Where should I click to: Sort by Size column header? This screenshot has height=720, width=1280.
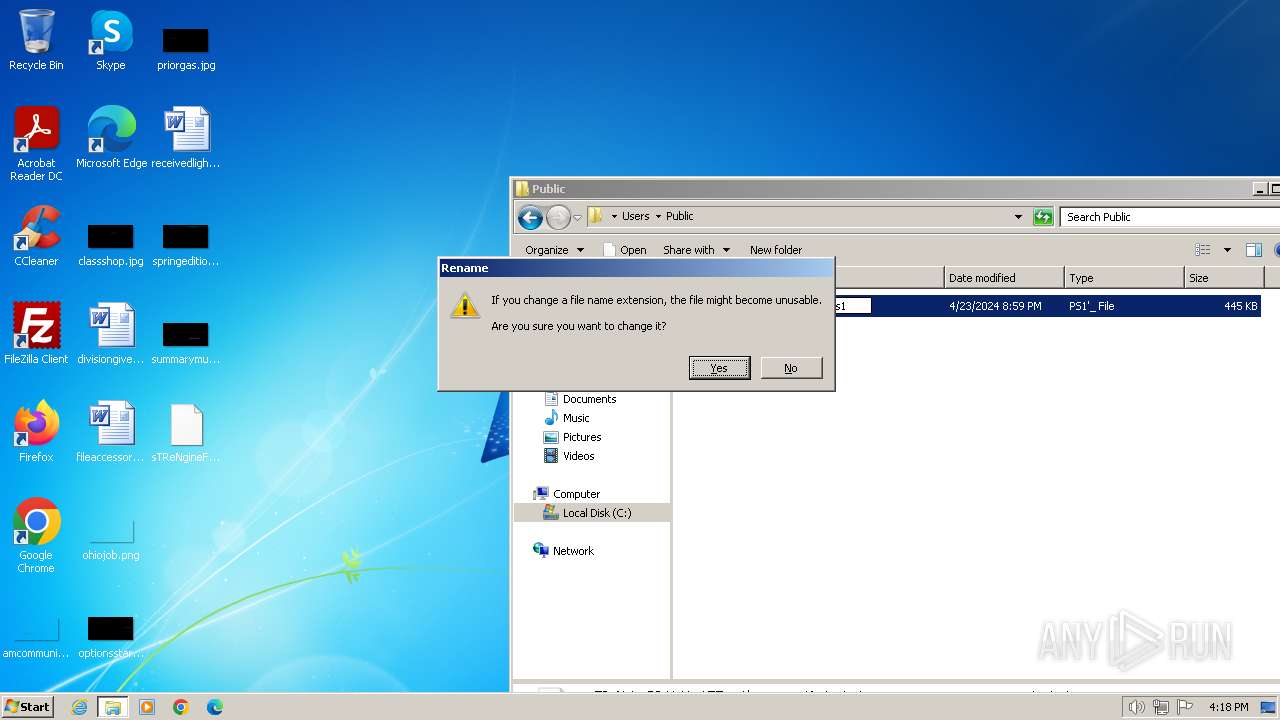[x=1224, y=278]
